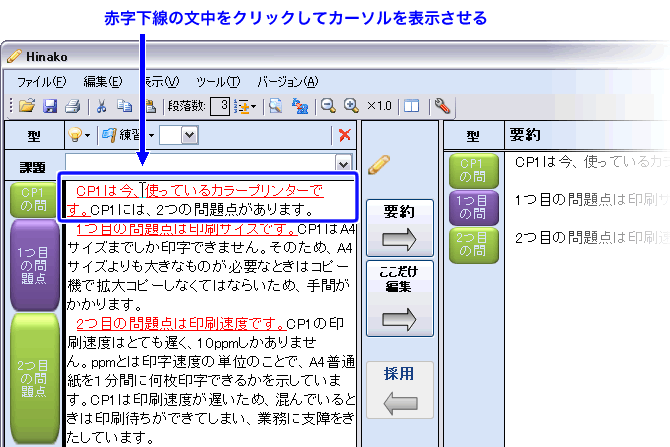Click the open folder toolbar icon
This screenshot has width=670, height=447.
tap(26, 106)
